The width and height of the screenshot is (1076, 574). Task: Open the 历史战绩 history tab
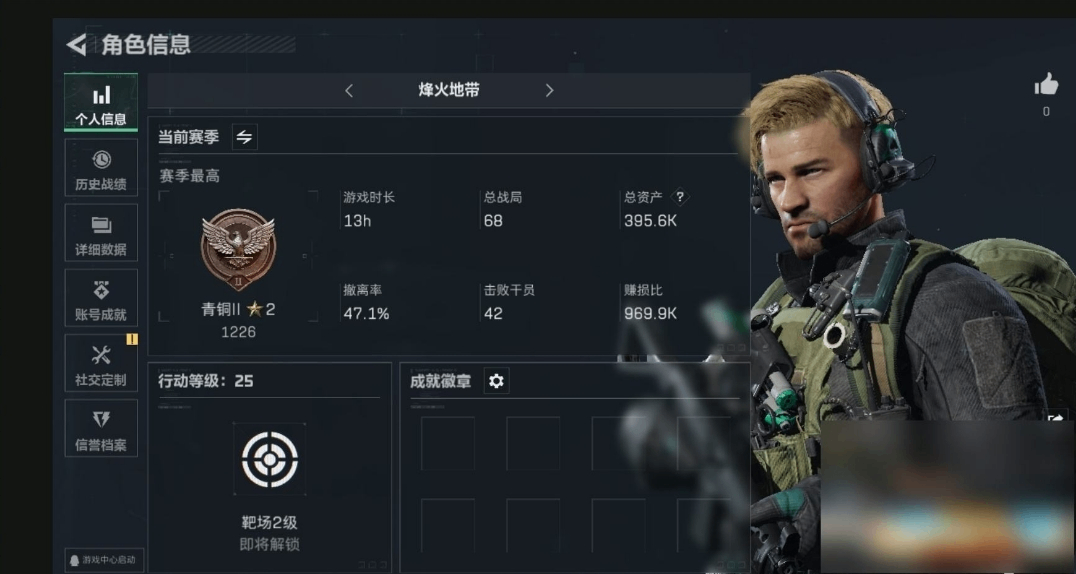tap(101, 168)
